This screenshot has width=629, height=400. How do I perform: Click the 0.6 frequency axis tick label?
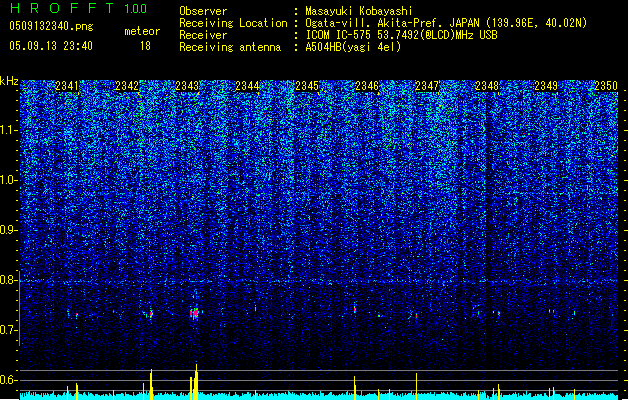click(9, 380)
